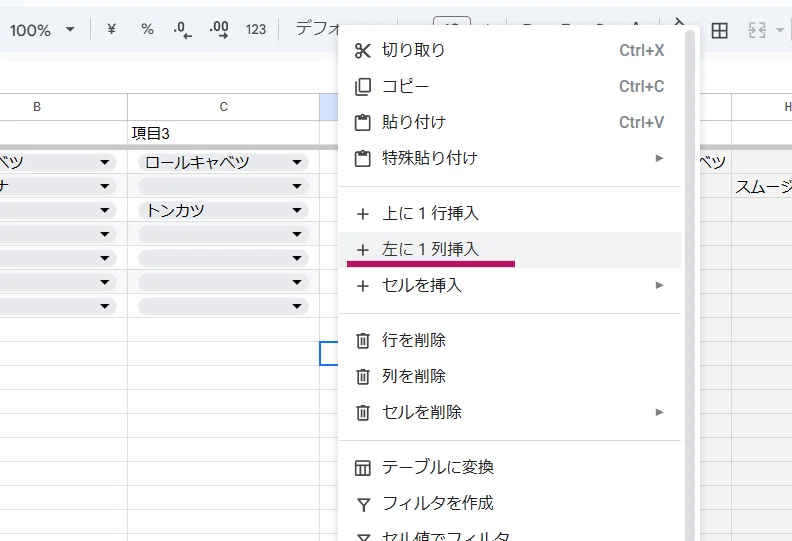Apply percent number format

(x=147, y=29)
